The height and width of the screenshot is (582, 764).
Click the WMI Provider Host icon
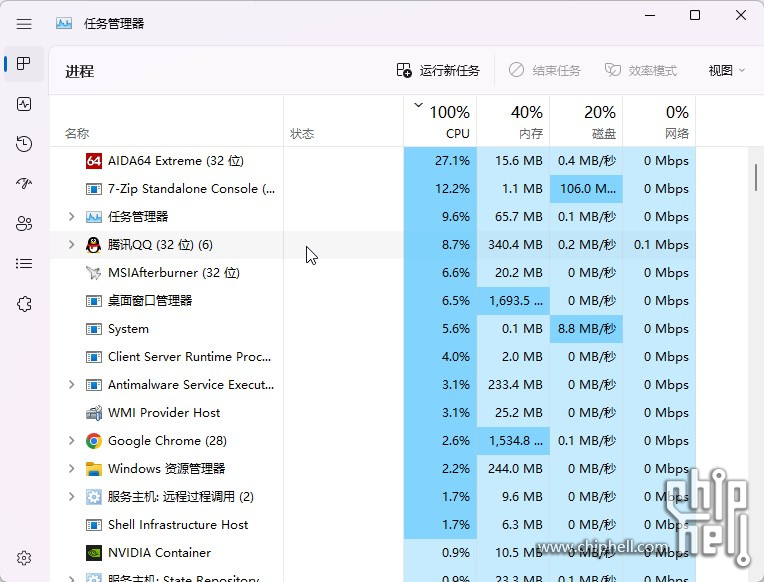point(94,413)
